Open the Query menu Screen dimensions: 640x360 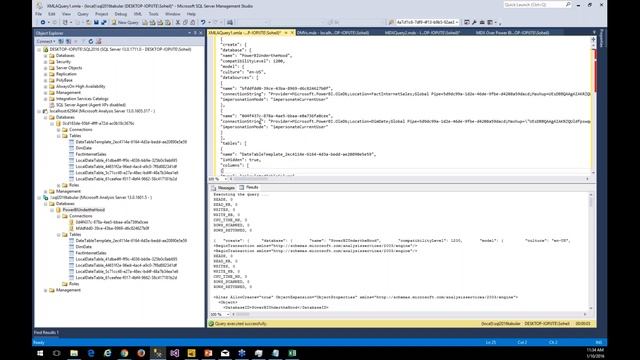pos(83,14)
